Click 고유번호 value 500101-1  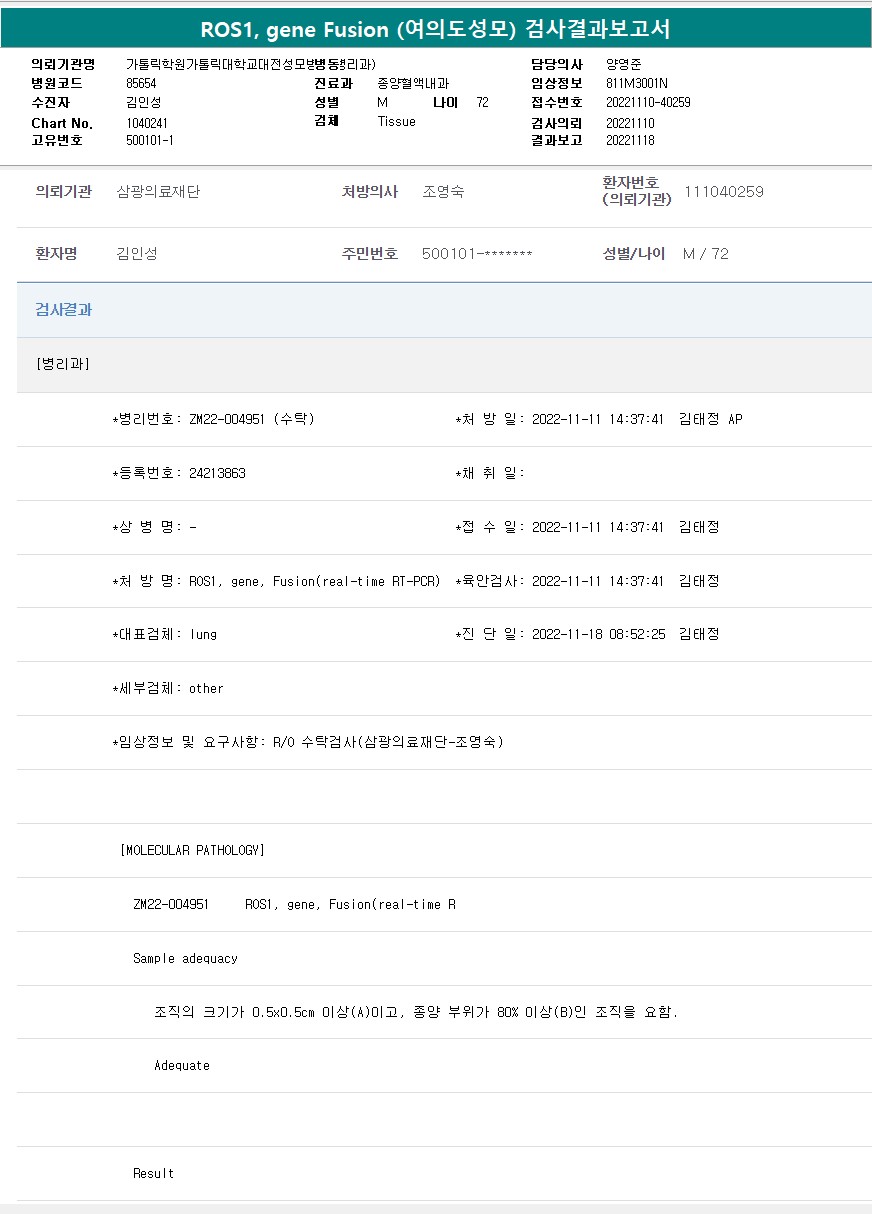150,140
